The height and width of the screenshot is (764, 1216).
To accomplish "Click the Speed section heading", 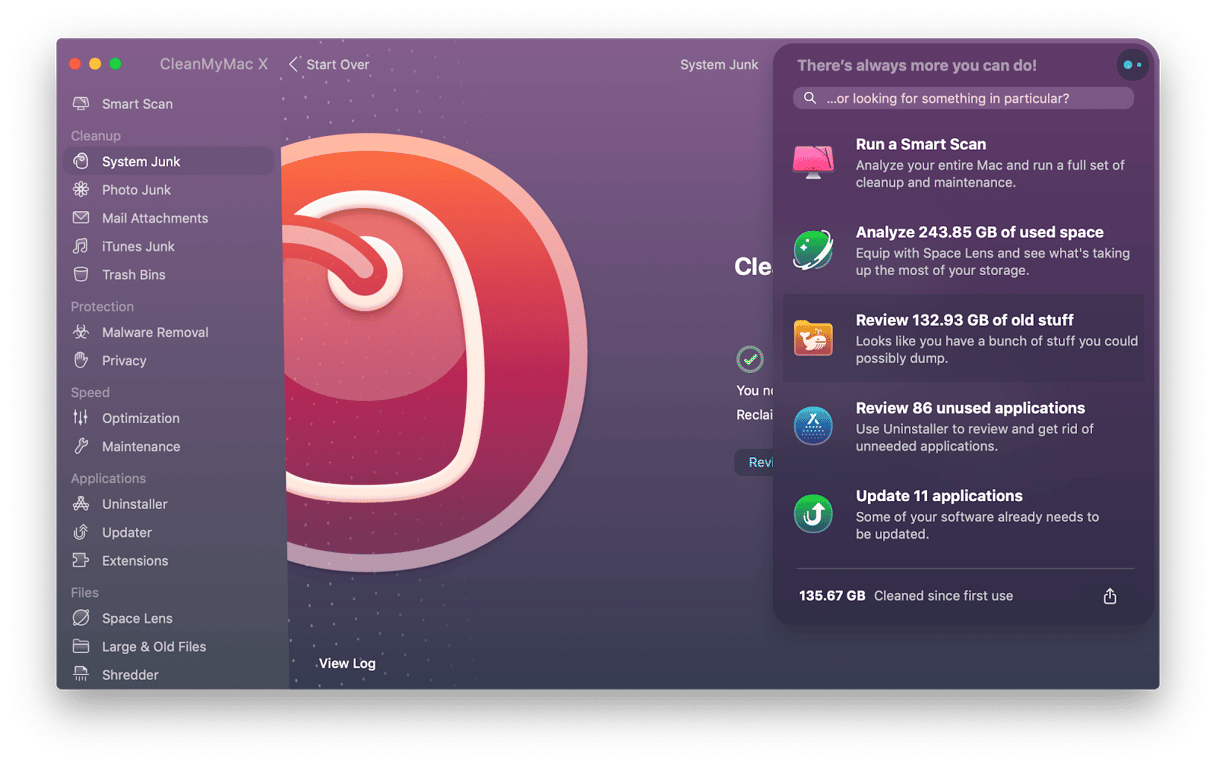I will point(90,392).
